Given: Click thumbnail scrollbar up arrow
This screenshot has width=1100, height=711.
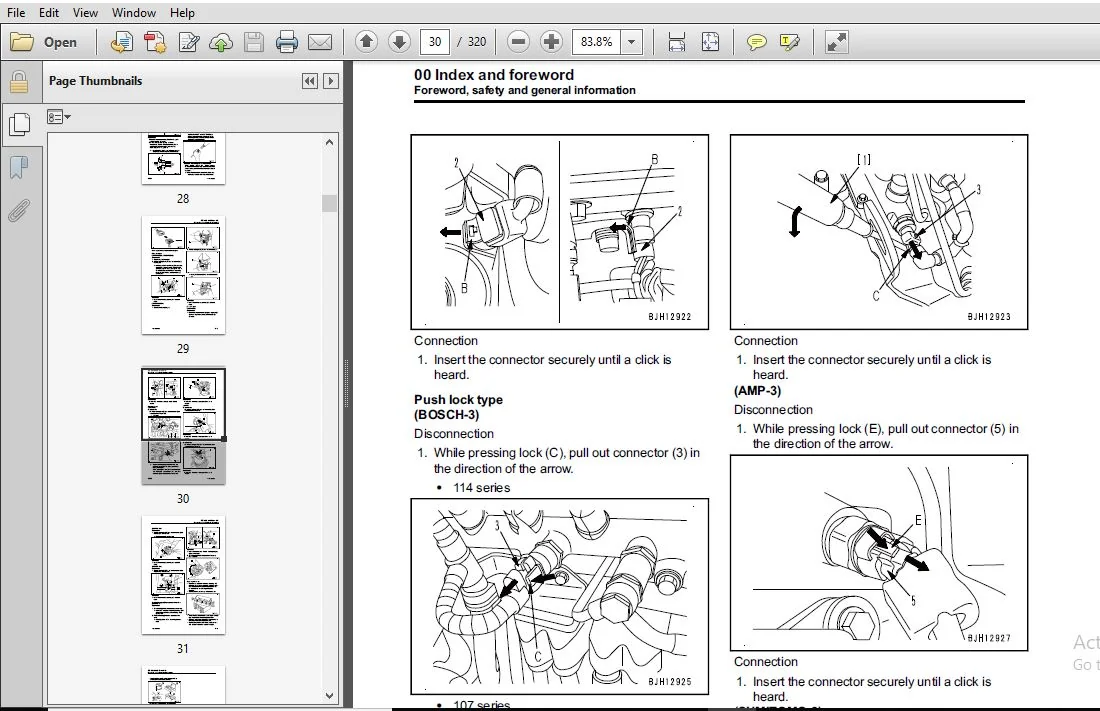Looking at the screenshot, I should [x=329, y=142].
